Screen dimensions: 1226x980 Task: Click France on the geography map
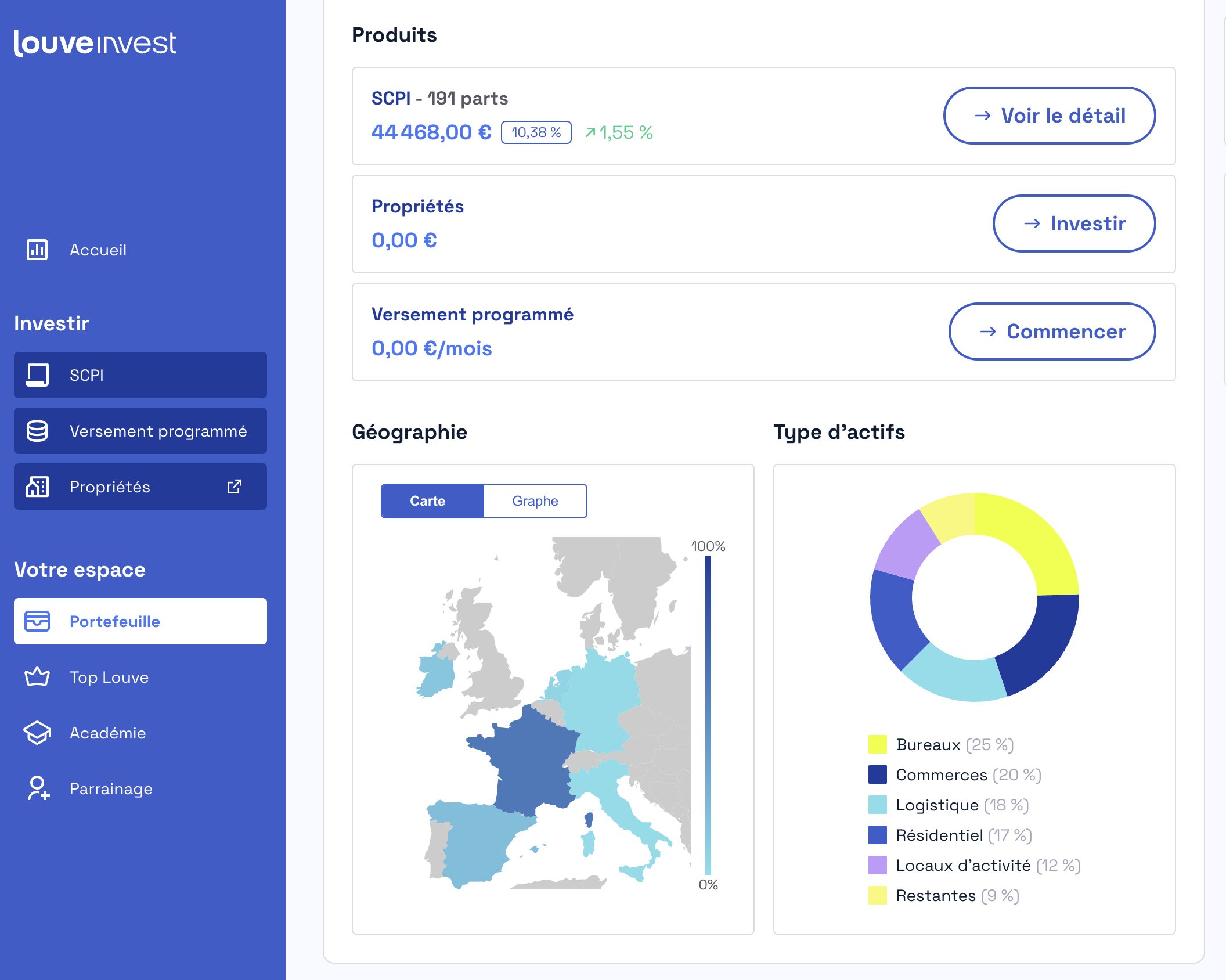tap(531, 761)
